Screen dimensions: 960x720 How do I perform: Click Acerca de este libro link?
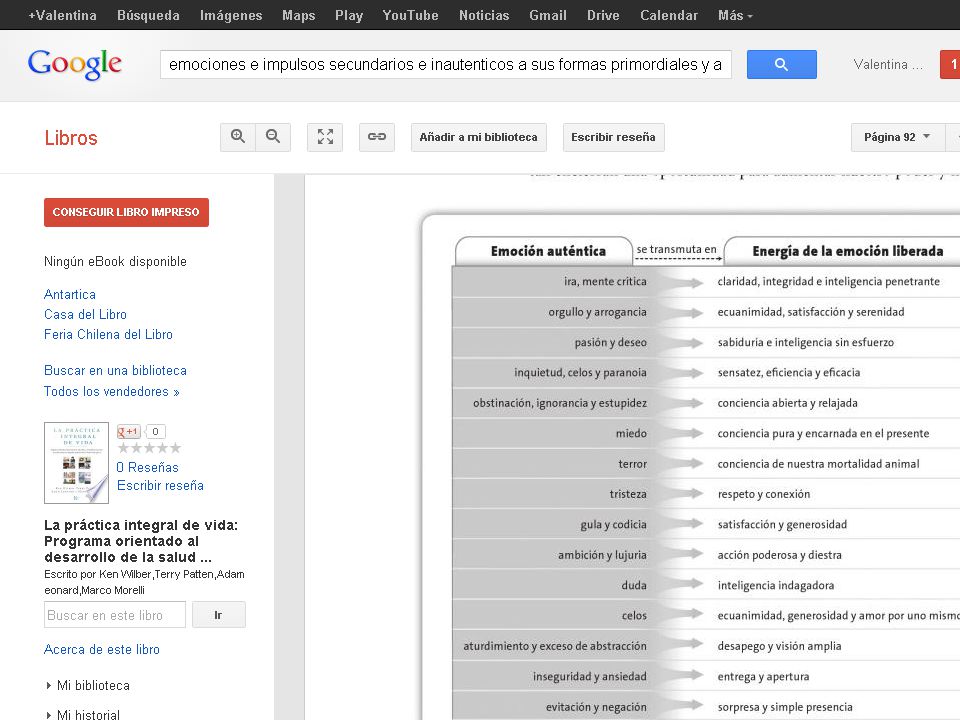click(x=102, y=650)
